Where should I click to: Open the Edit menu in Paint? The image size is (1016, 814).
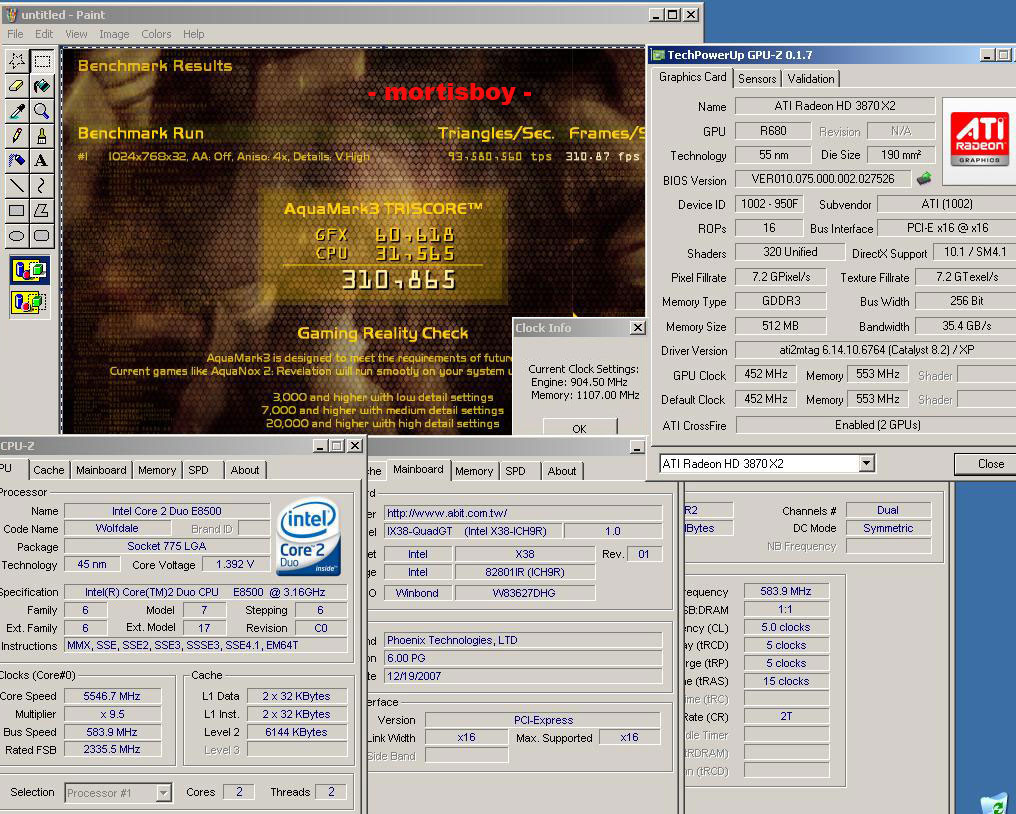tap(44, 34)
